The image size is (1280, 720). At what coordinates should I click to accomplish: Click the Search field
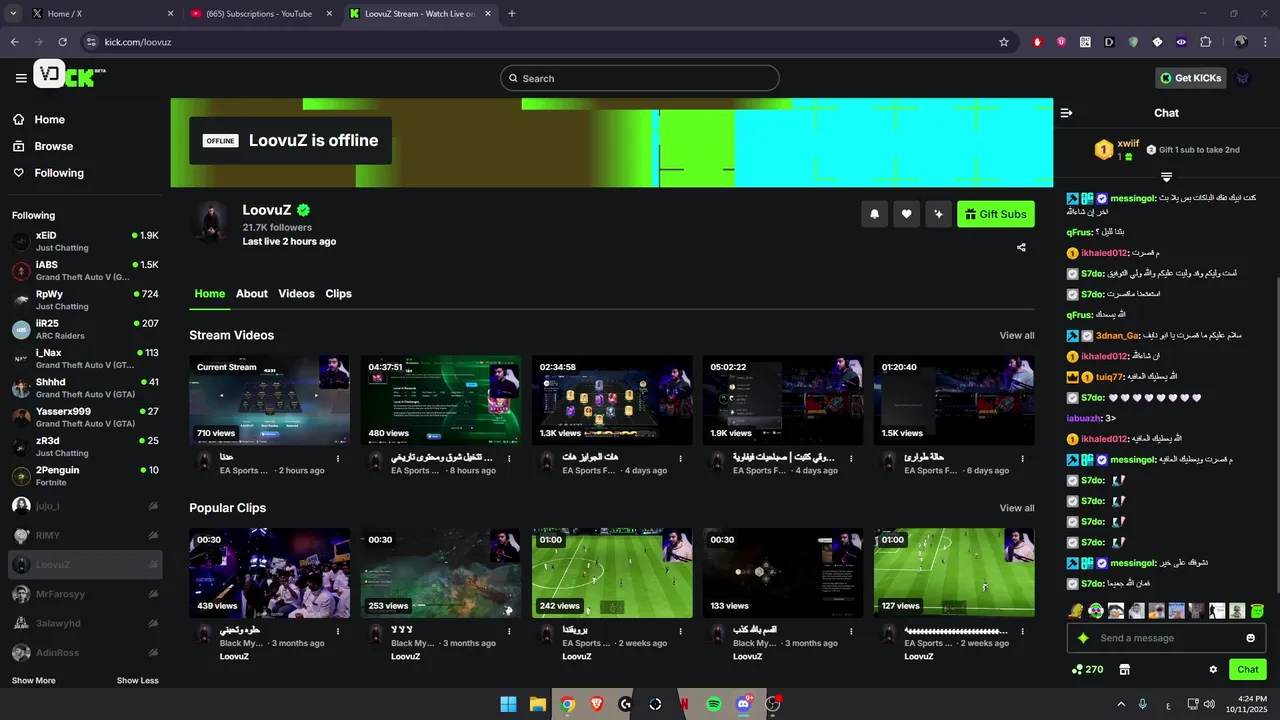640,78
